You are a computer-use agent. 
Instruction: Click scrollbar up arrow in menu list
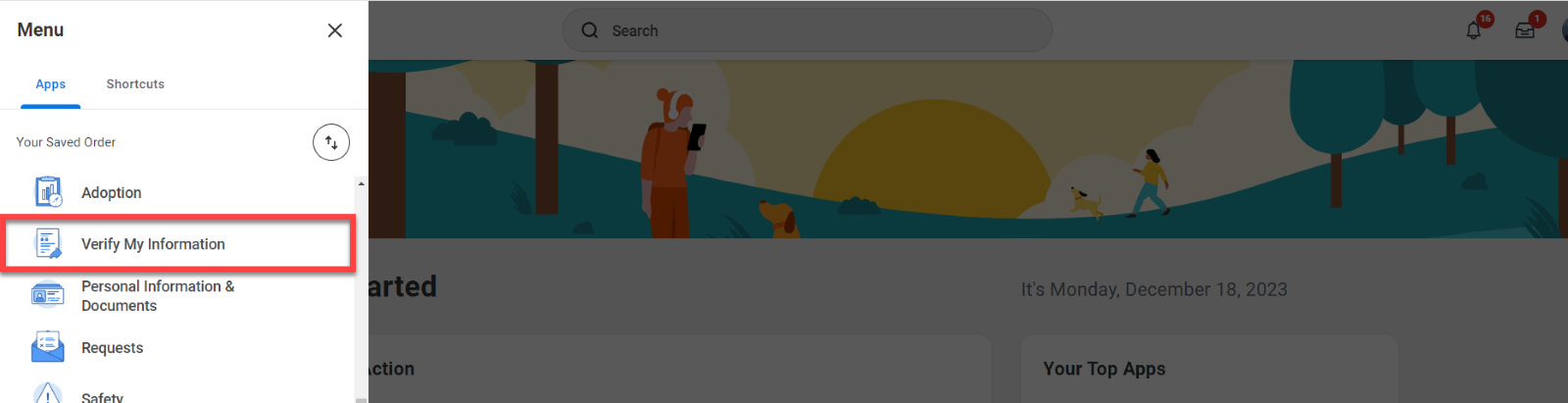click(361, 183)
